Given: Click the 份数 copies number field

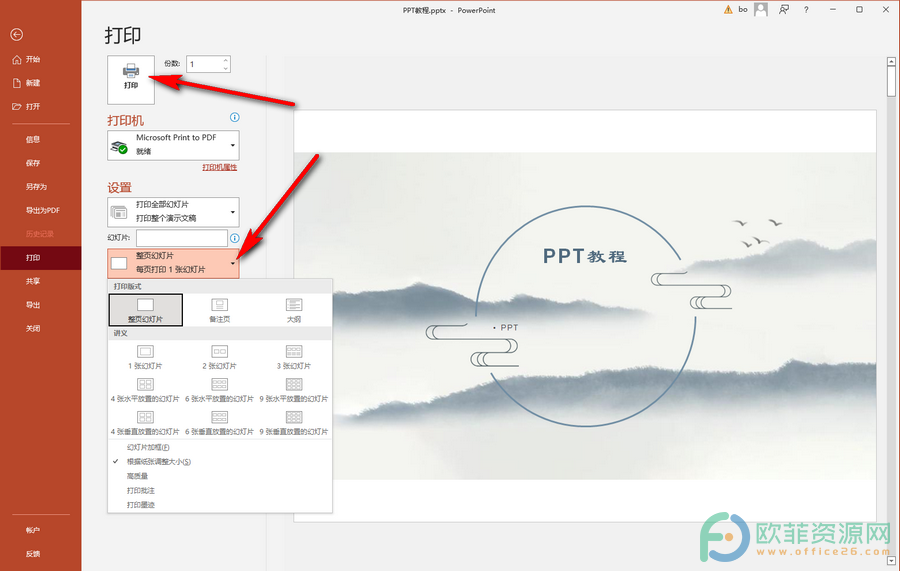Looking at the screenshot, I should 204,64.
